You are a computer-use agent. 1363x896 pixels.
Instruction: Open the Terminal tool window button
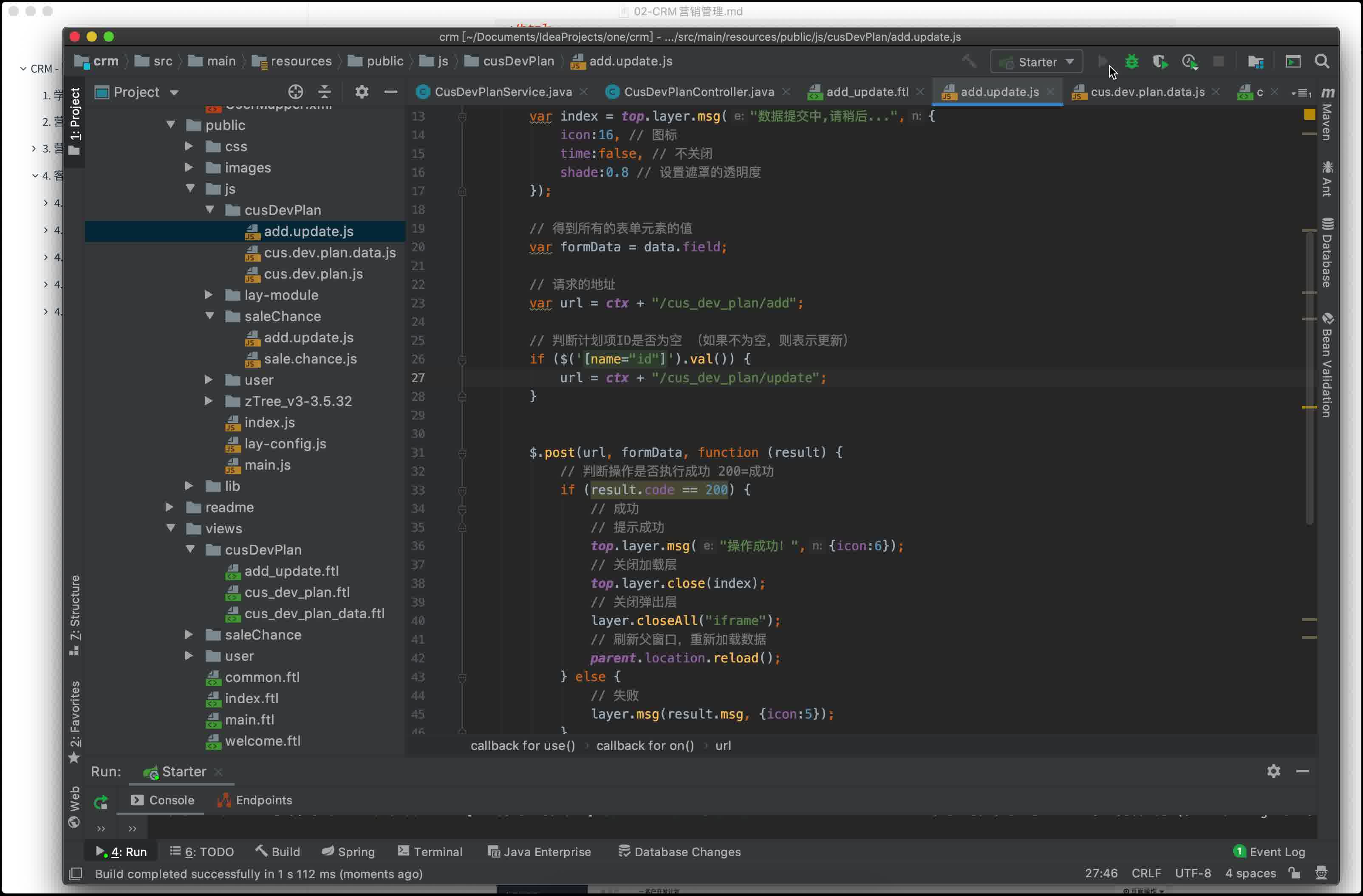coord(430,851)
